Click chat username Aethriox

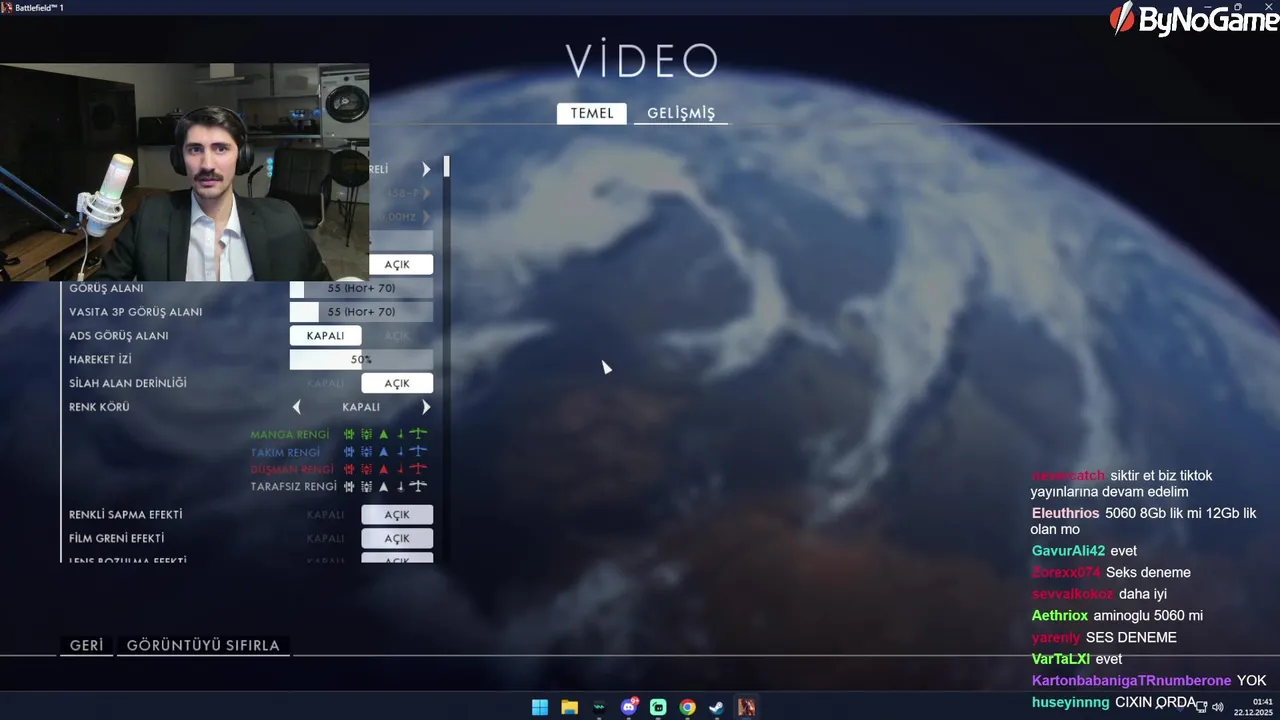(1059, 616)
